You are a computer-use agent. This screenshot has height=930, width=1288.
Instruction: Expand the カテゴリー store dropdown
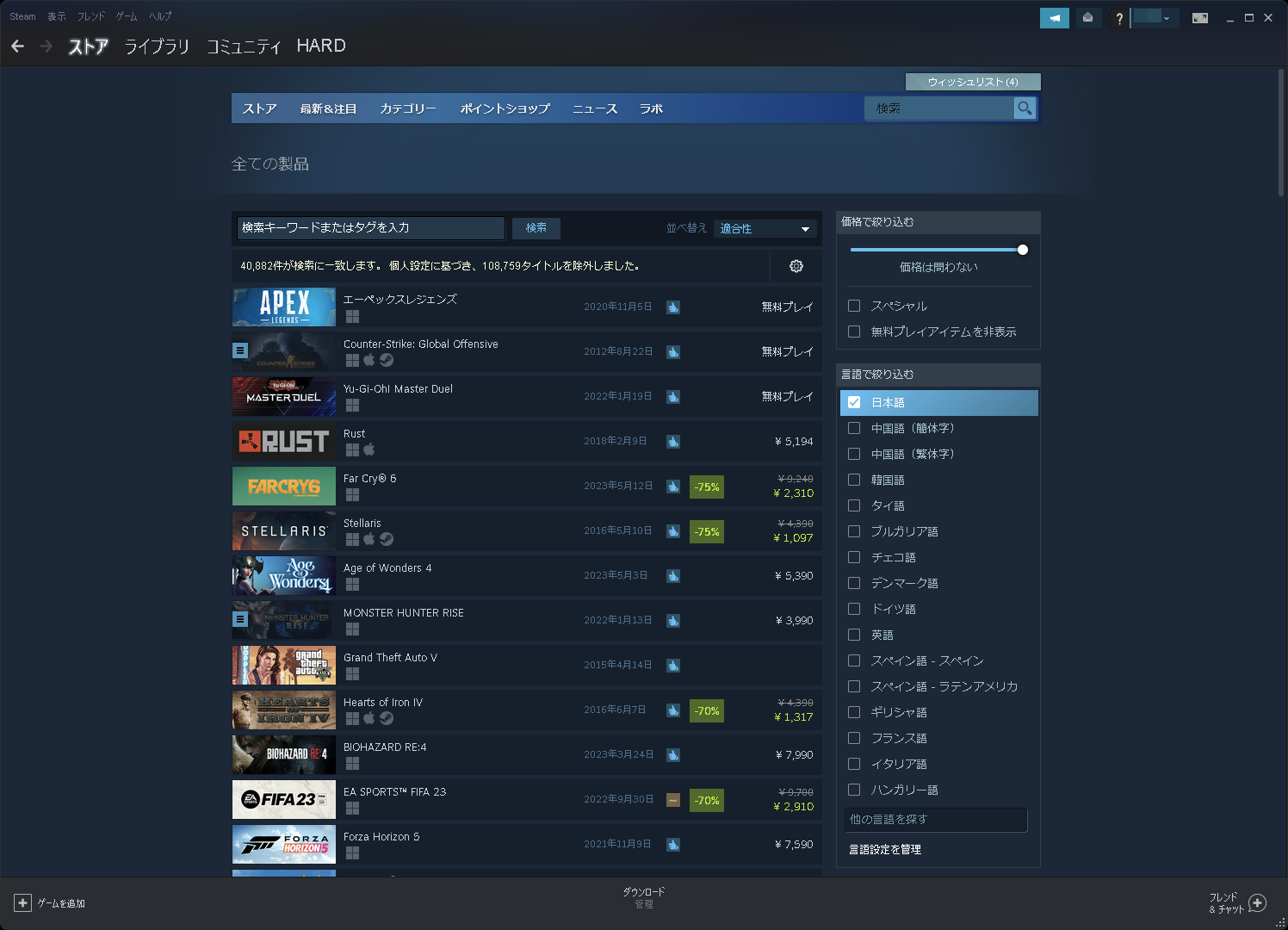[x=408, y=108]
